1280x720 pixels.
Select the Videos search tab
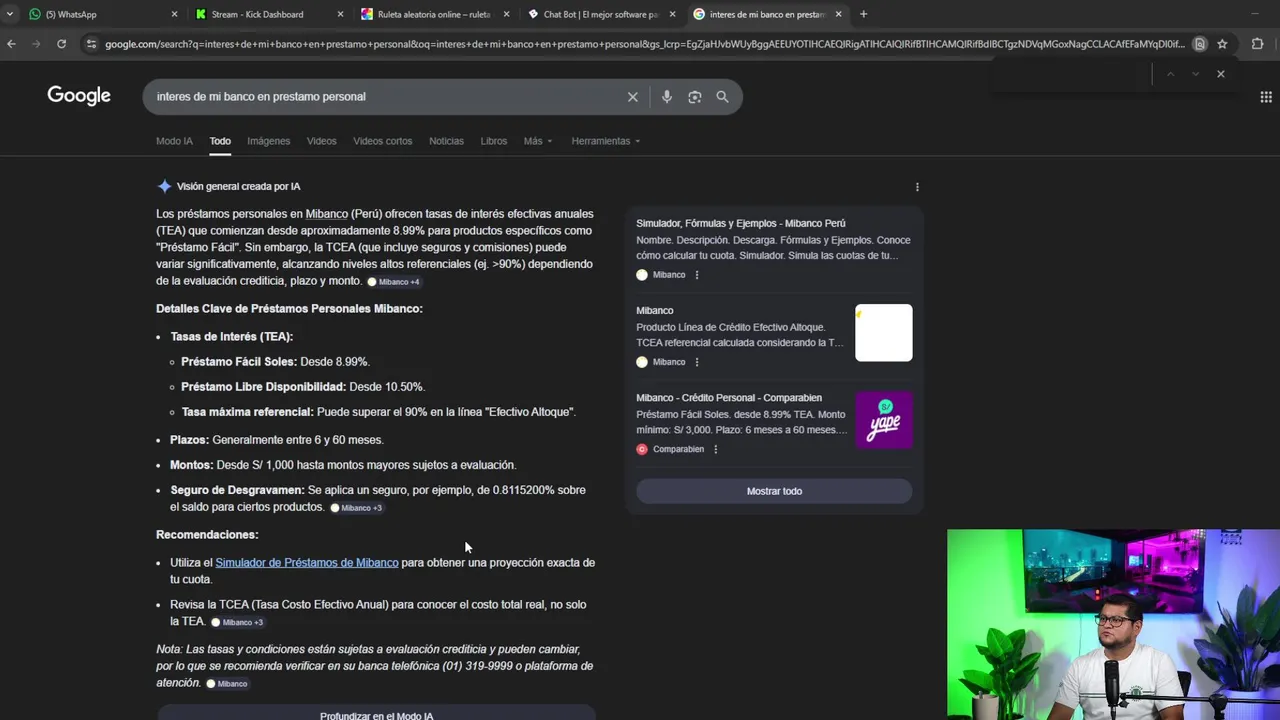pos(322,141)
